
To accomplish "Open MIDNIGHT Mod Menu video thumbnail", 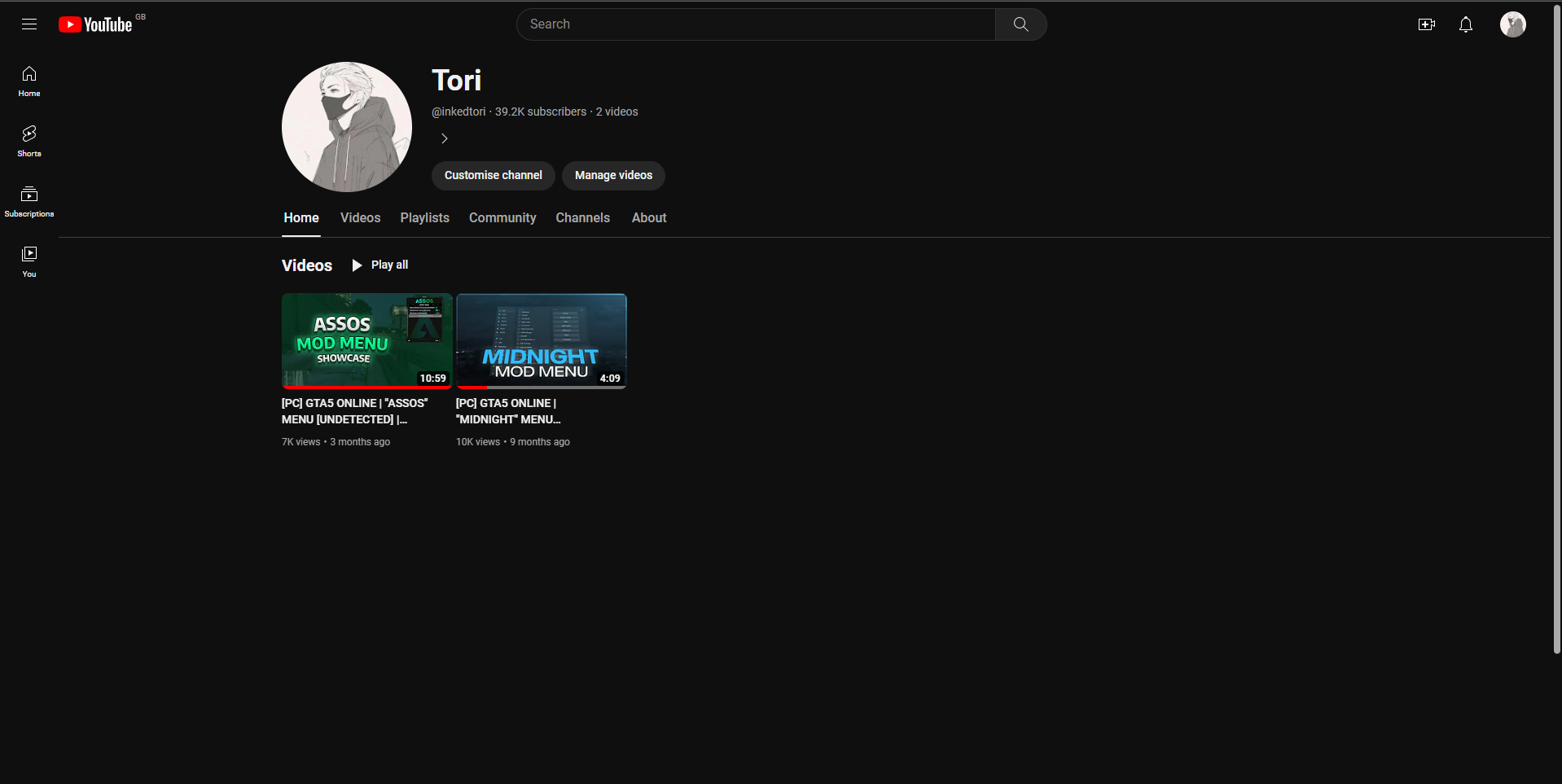I will pos(542,341).
